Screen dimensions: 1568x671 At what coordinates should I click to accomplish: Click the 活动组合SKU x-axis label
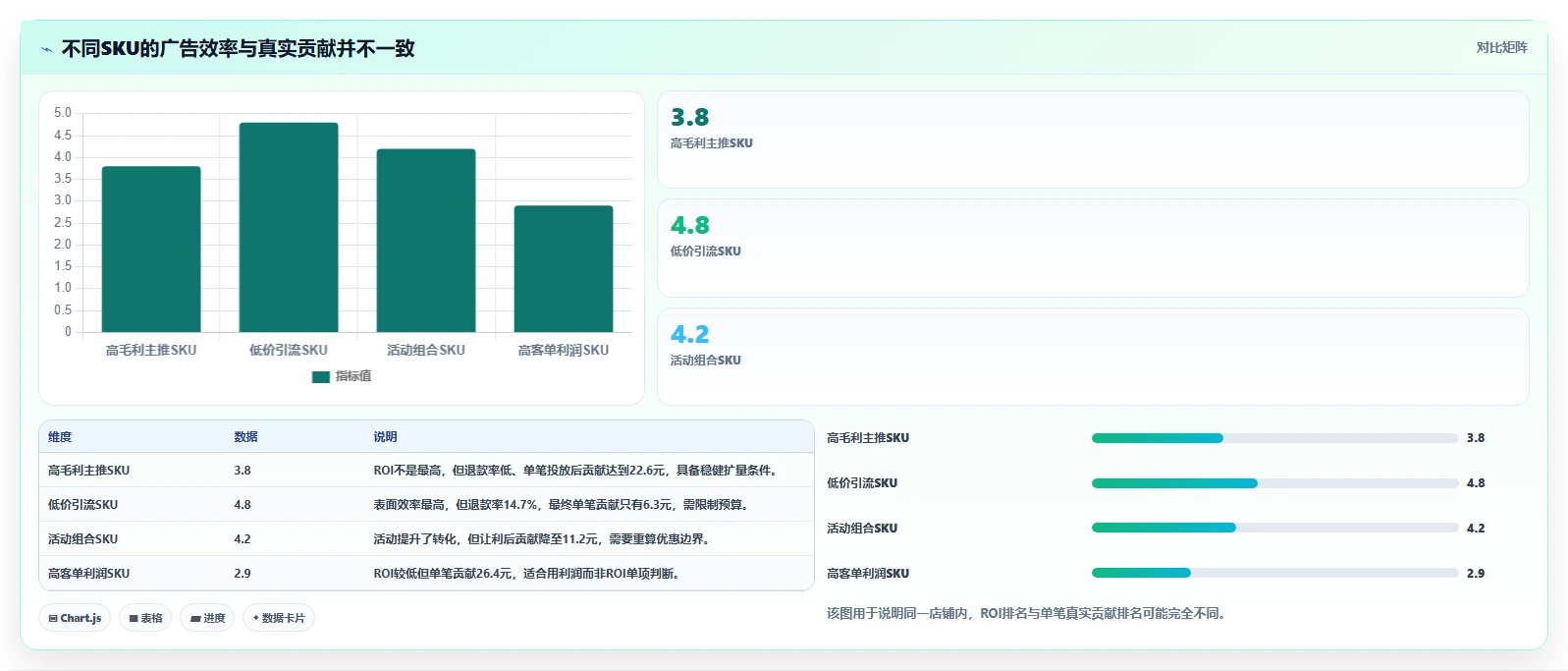(x=426, y=350)
